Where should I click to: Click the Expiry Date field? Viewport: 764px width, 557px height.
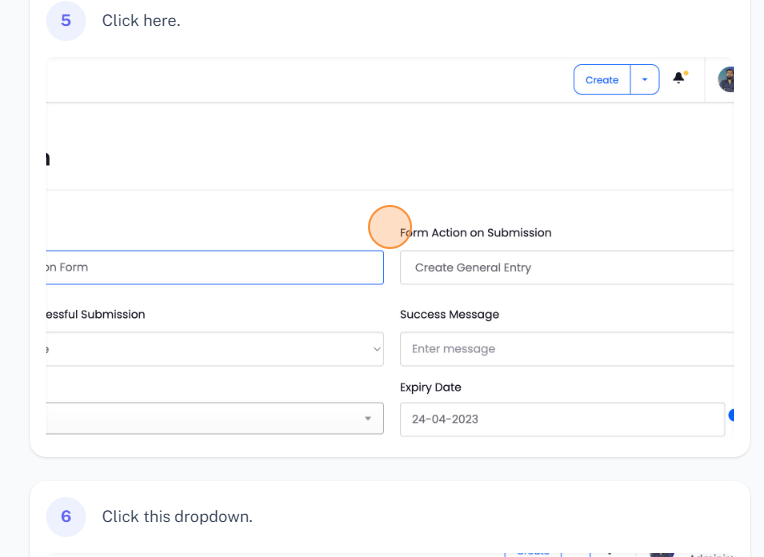click(x=562, y=419)
